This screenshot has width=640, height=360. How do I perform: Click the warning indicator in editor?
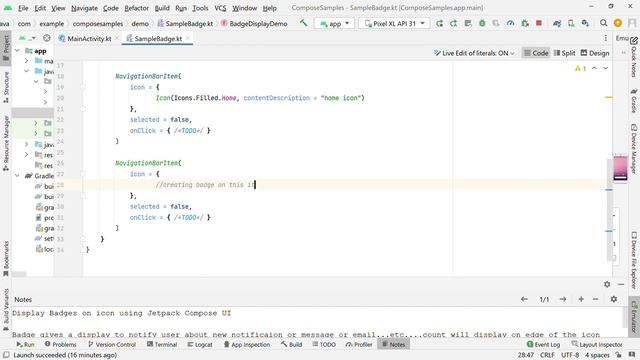(580, 68)
